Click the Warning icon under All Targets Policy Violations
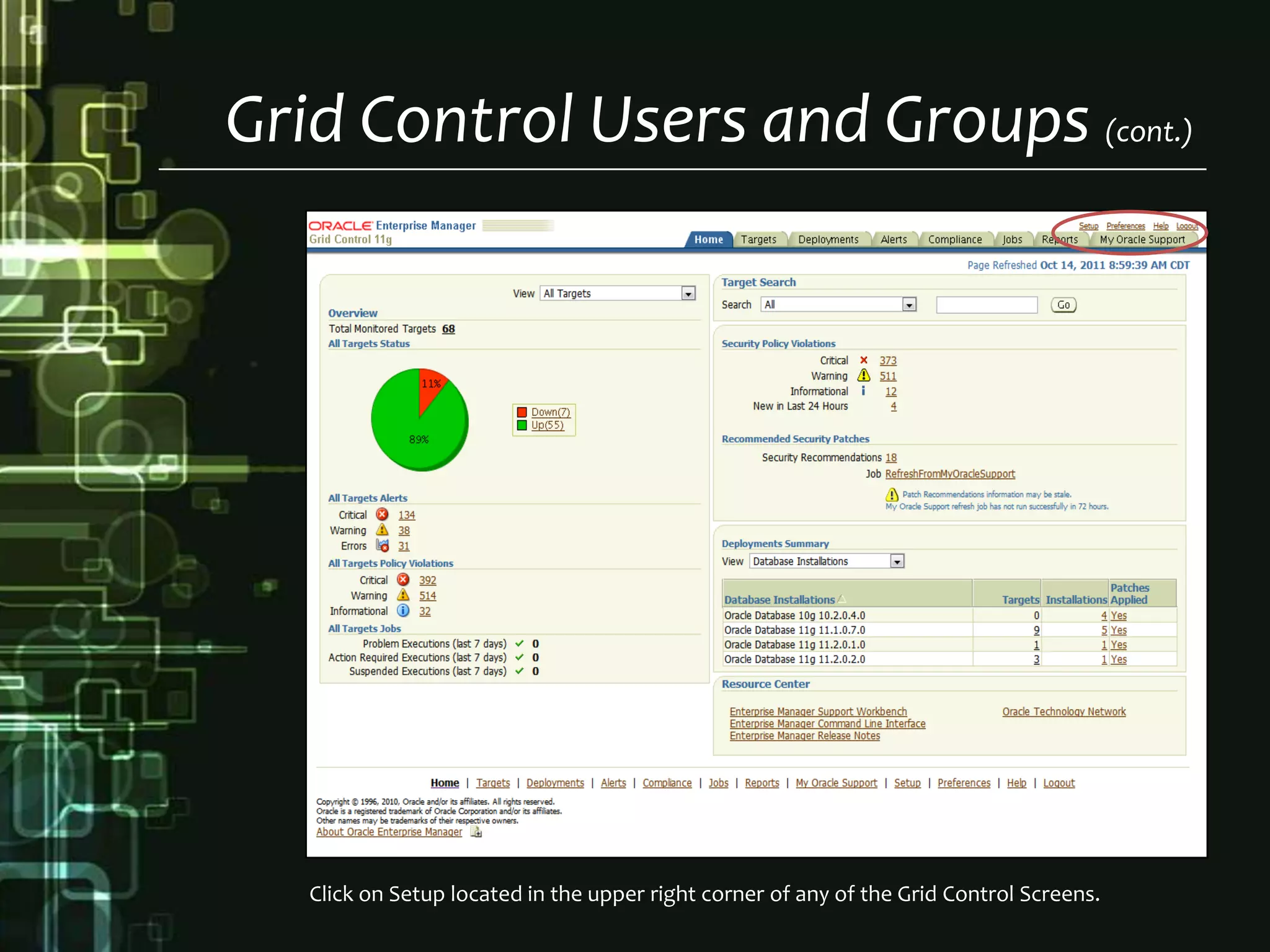The height and width of the screenshot is (952, 1270). 403,595
